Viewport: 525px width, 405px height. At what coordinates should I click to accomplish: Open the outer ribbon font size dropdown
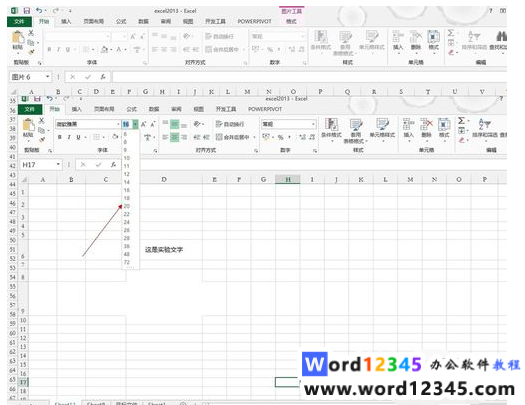124,36
